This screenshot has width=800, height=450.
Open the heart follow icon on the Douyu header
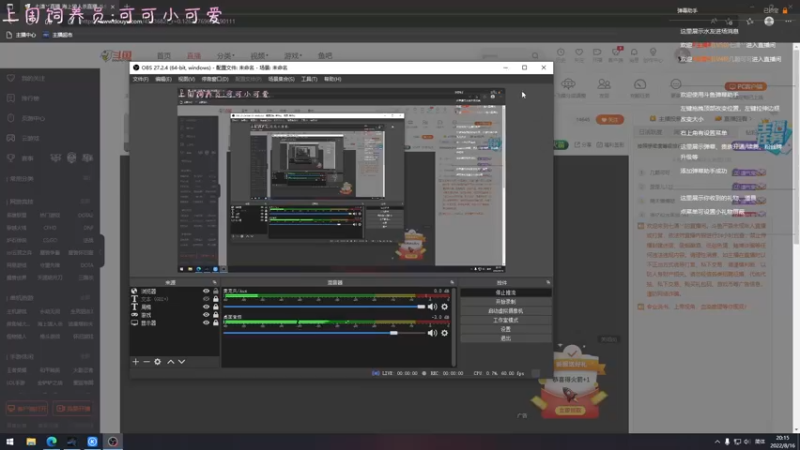(579, 52)
